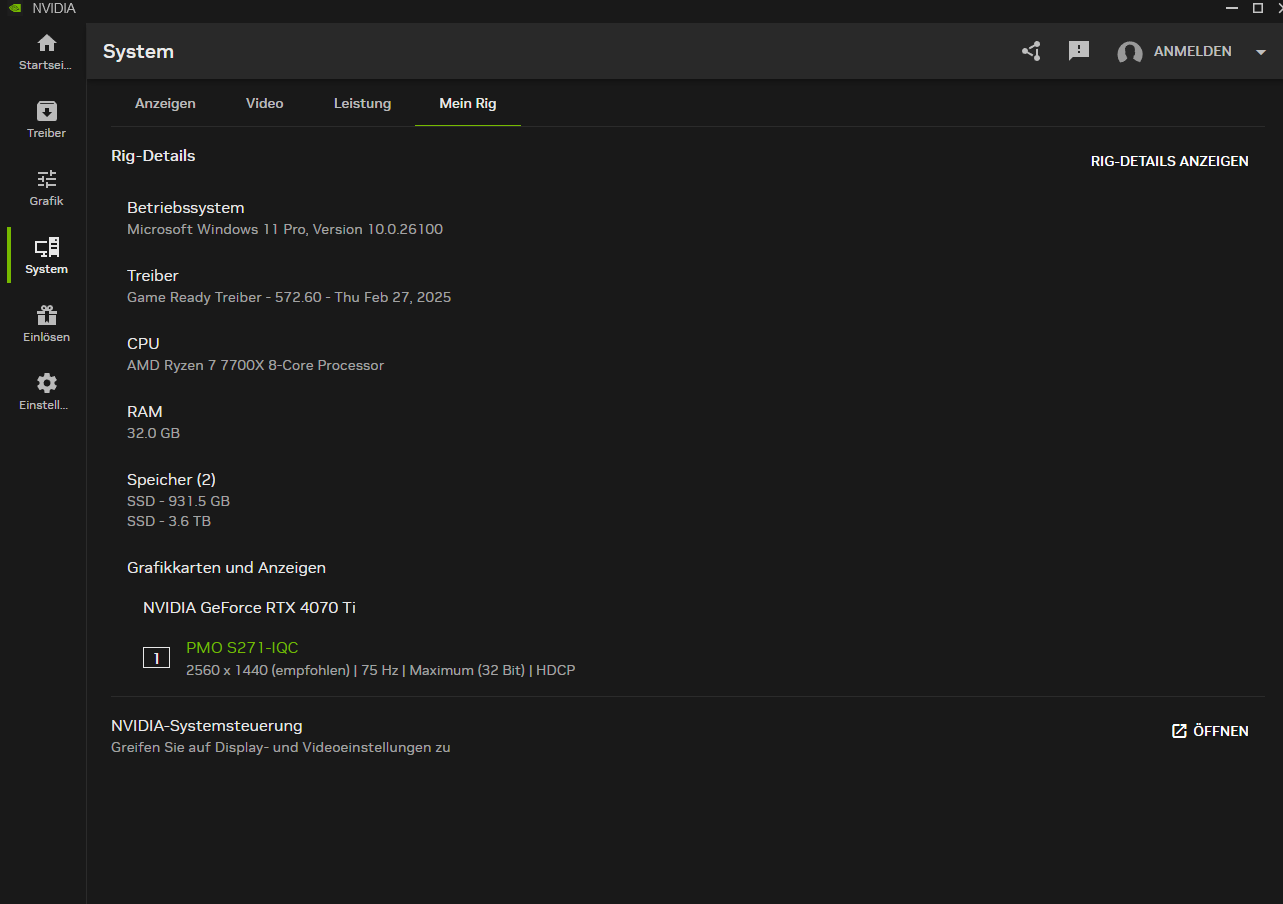Image resolution: width=1283 pixels, height=904 pixels.
Task: Click the CPU label
Action: click(143, 344)
